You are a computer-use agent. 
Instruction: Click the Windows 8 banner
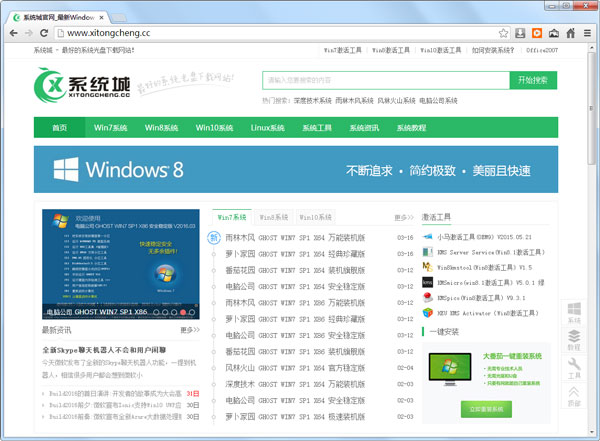pos(296,169)
